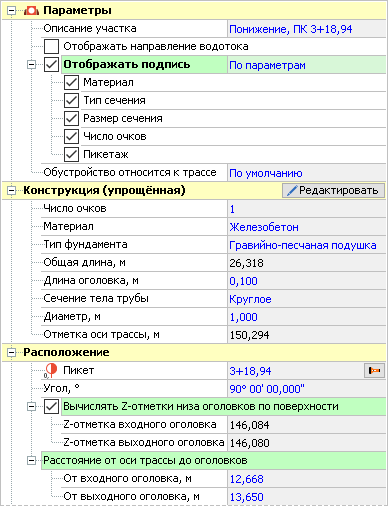Select the Отметка оси трассы, м label
The image size is (388, 506).
tap(102, 334)
